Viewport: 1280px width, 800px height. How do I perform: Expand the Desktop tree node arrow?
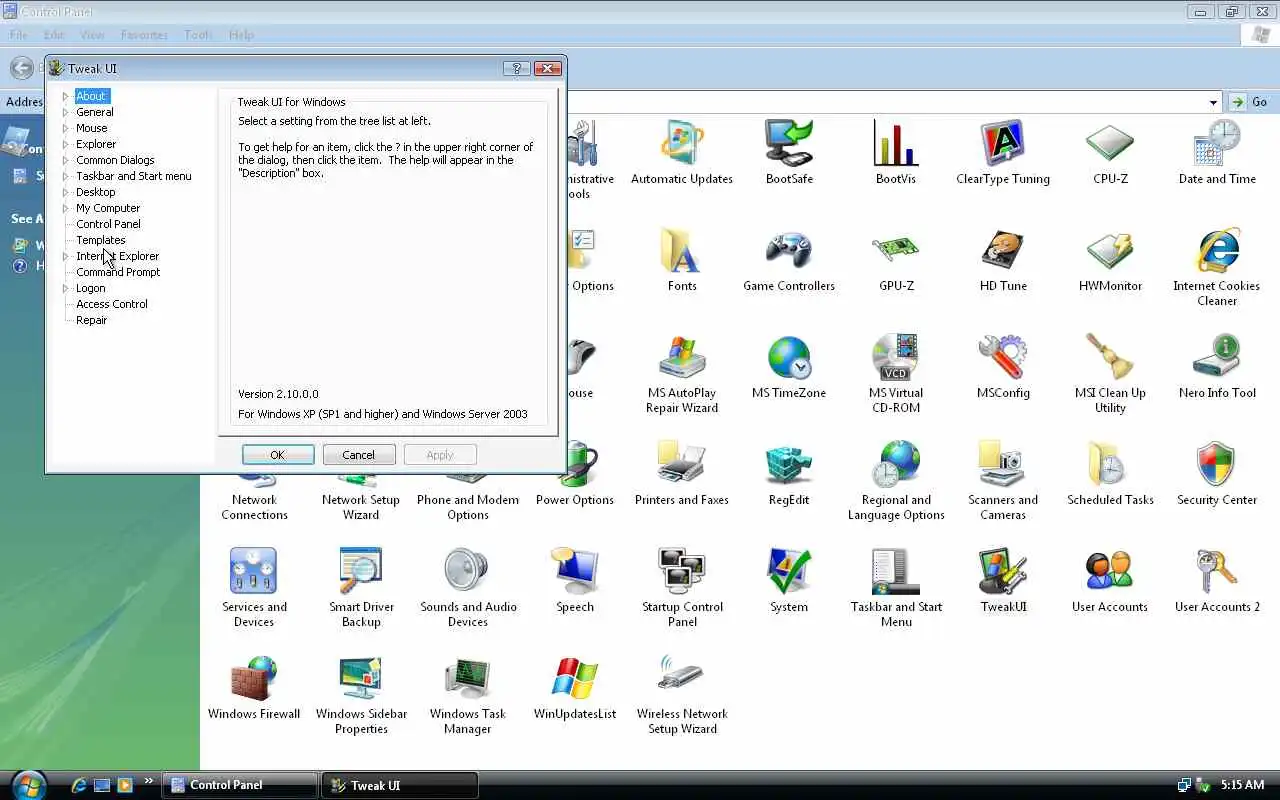pos(66,192)
